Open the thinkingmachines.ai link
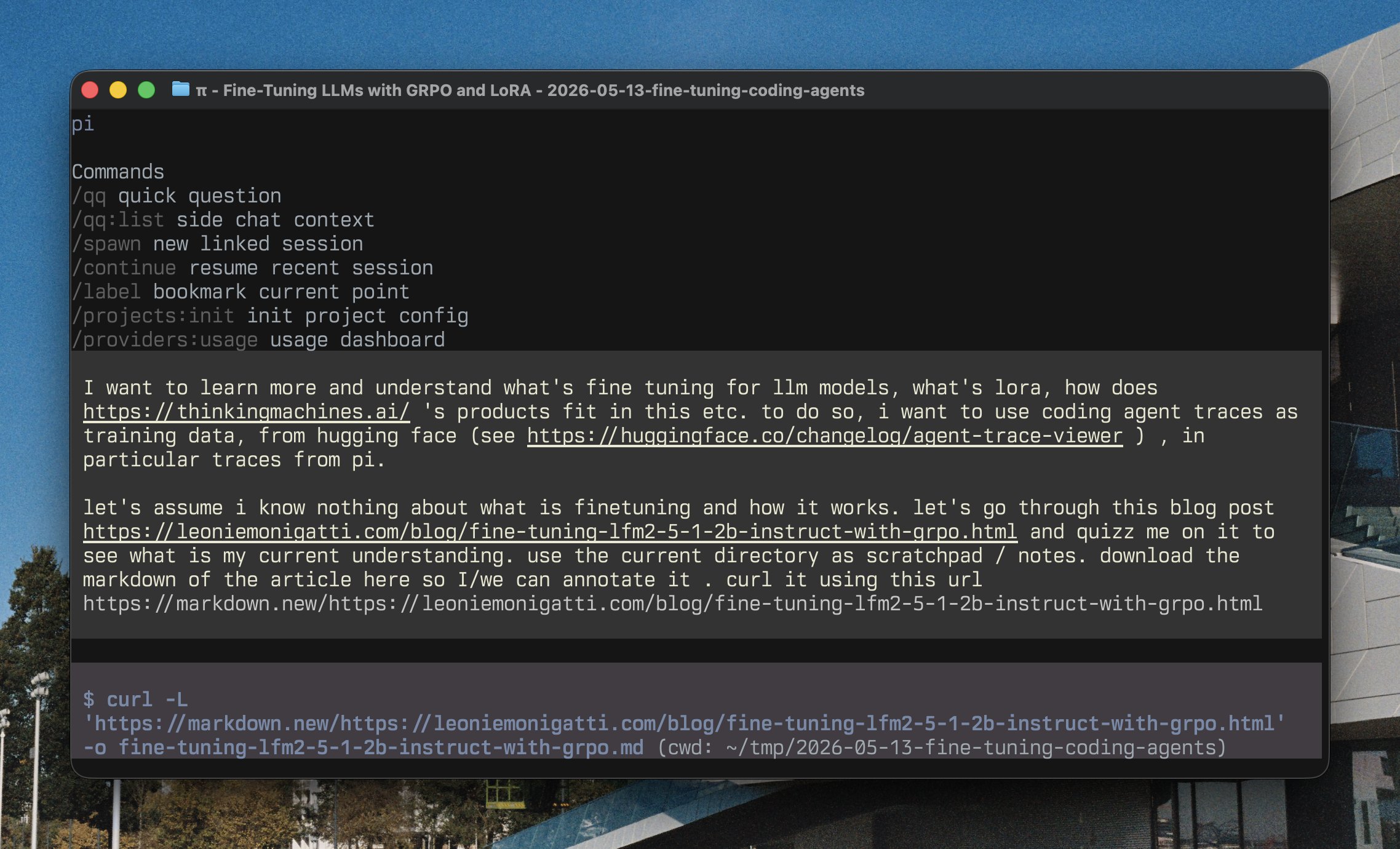Viewport: 1400px width, 849px height. [x=246, y=412]
